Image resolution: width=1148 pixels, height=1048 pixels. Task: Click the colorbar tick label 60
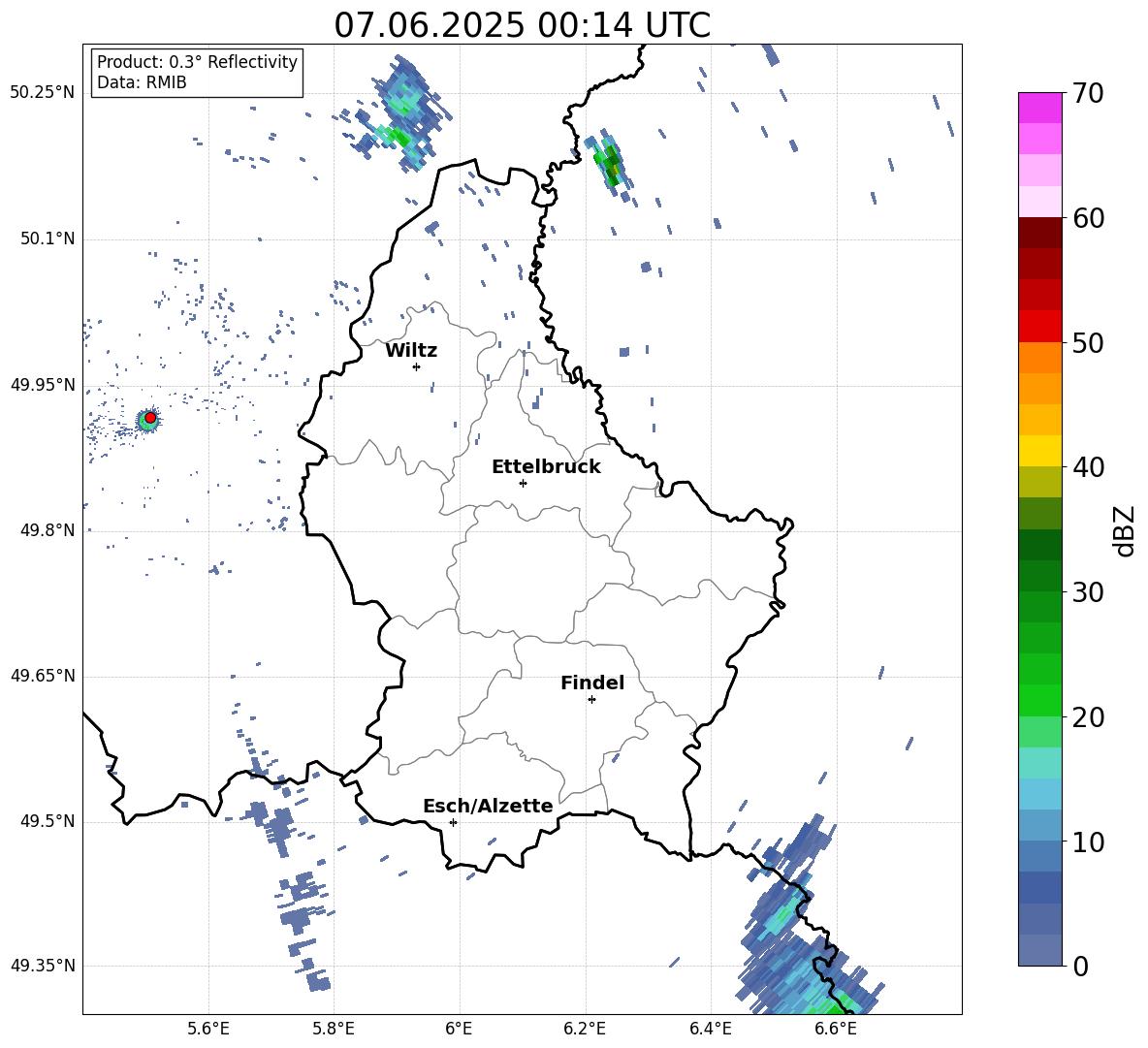tap(1088, 218)
